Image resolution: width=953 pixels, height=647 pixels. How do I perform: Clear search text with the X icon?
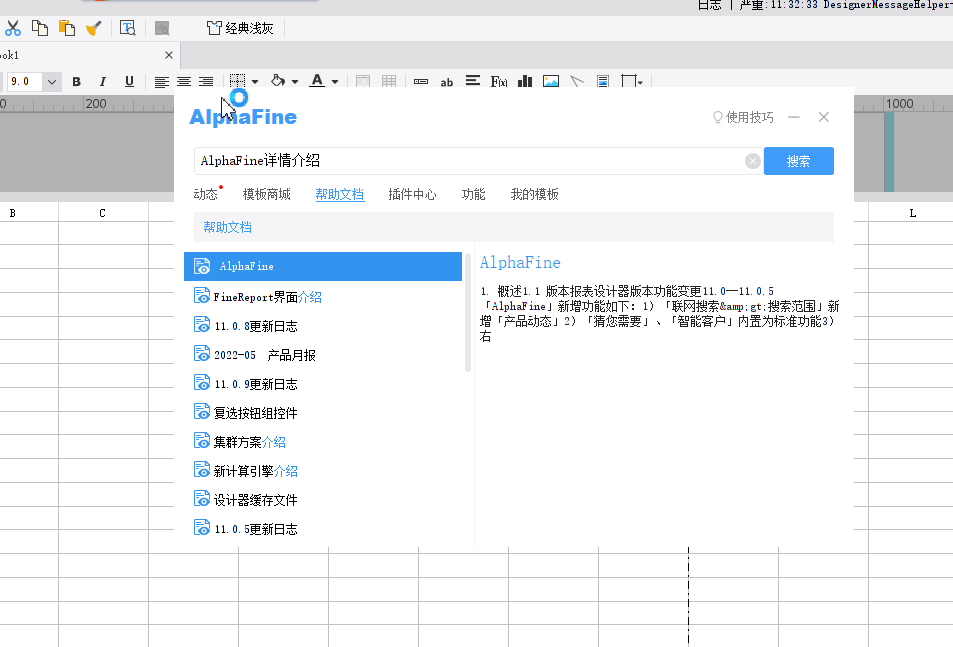[753, 161]
